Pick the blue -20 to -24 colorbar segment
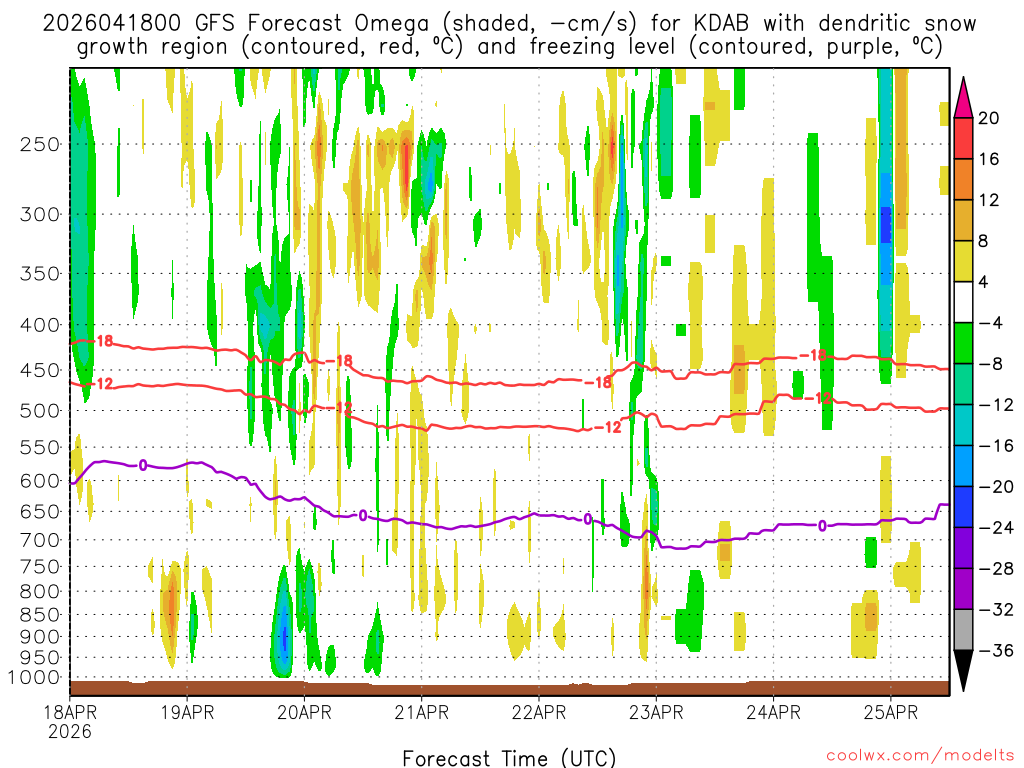Image resolution: width=1024 pixels, height=768 pixels. (963, 507)
